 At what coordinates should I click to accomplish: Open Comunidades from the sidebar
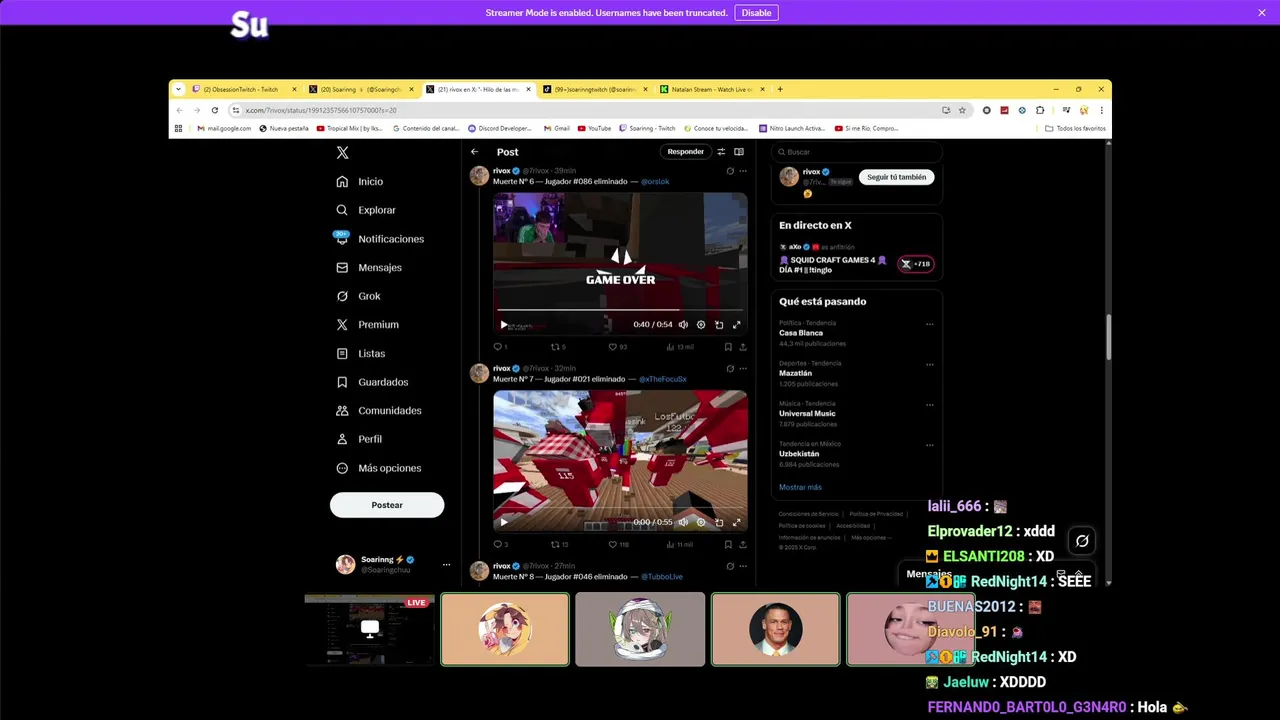(x=379, y=411)
